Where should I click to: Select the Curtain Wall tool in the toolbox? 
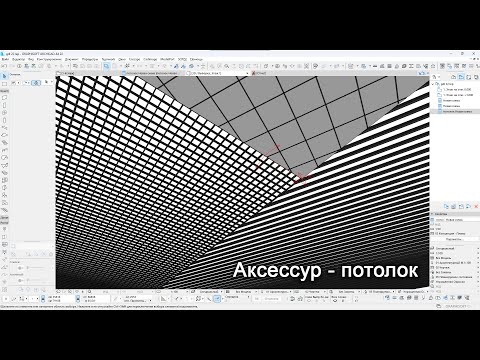point(4,181)
